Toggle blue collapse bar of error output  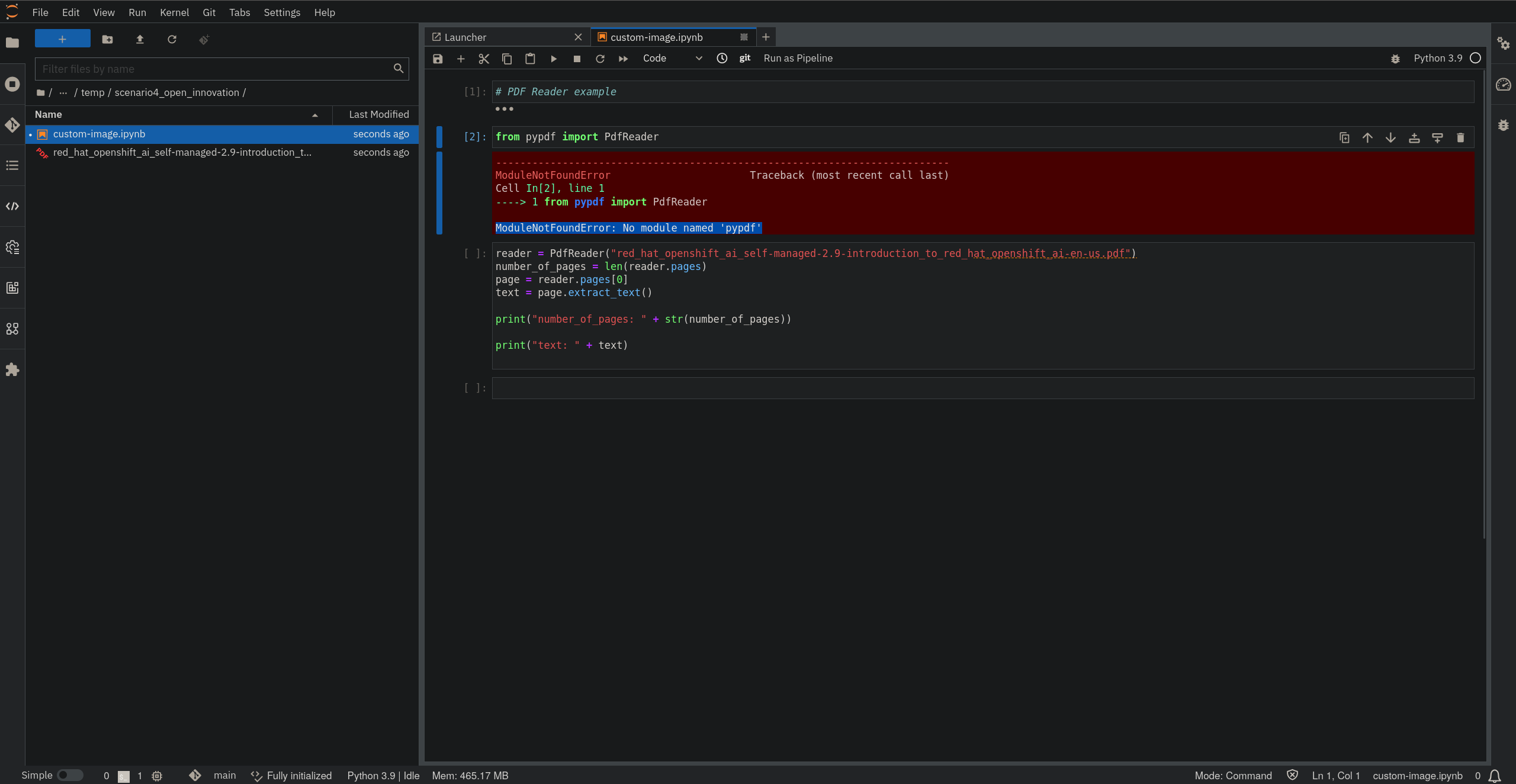coord(439,193)
